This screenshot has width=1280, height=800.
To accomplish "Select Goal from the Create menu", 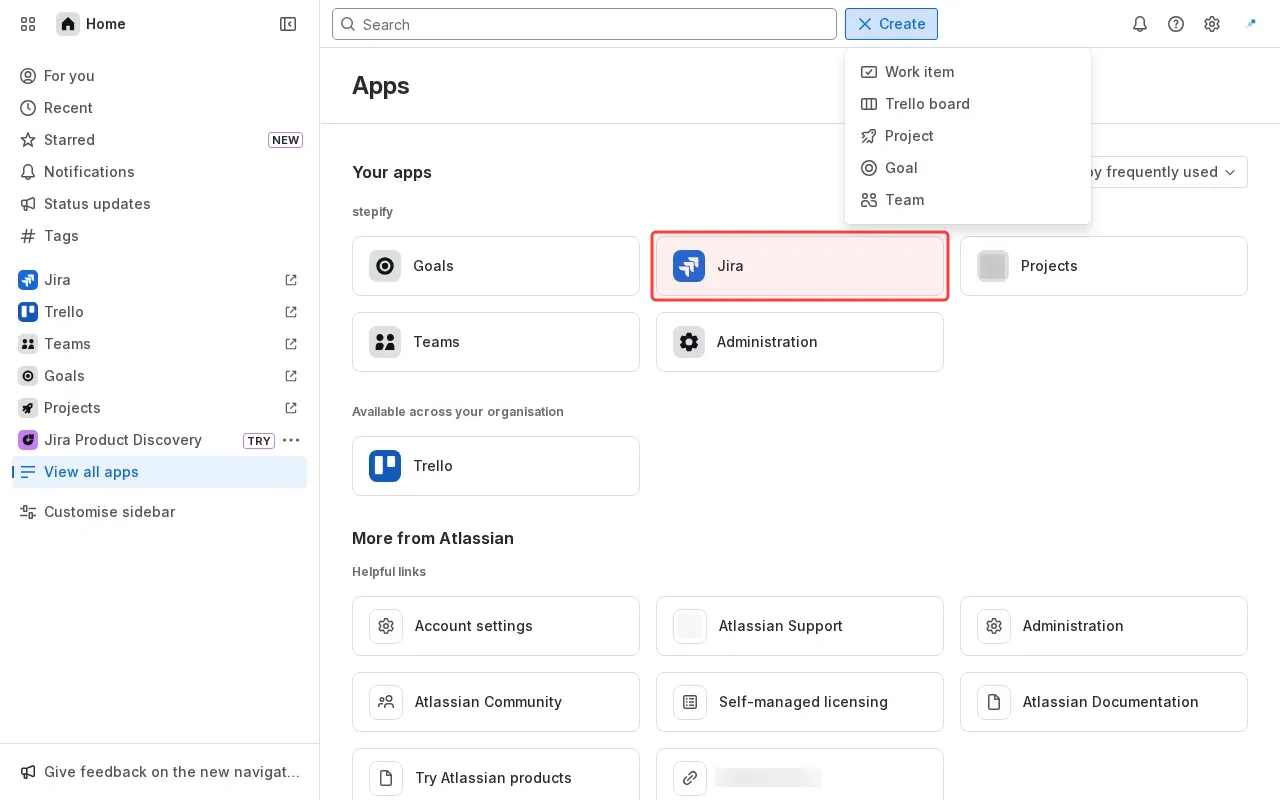I will (900, 168).
